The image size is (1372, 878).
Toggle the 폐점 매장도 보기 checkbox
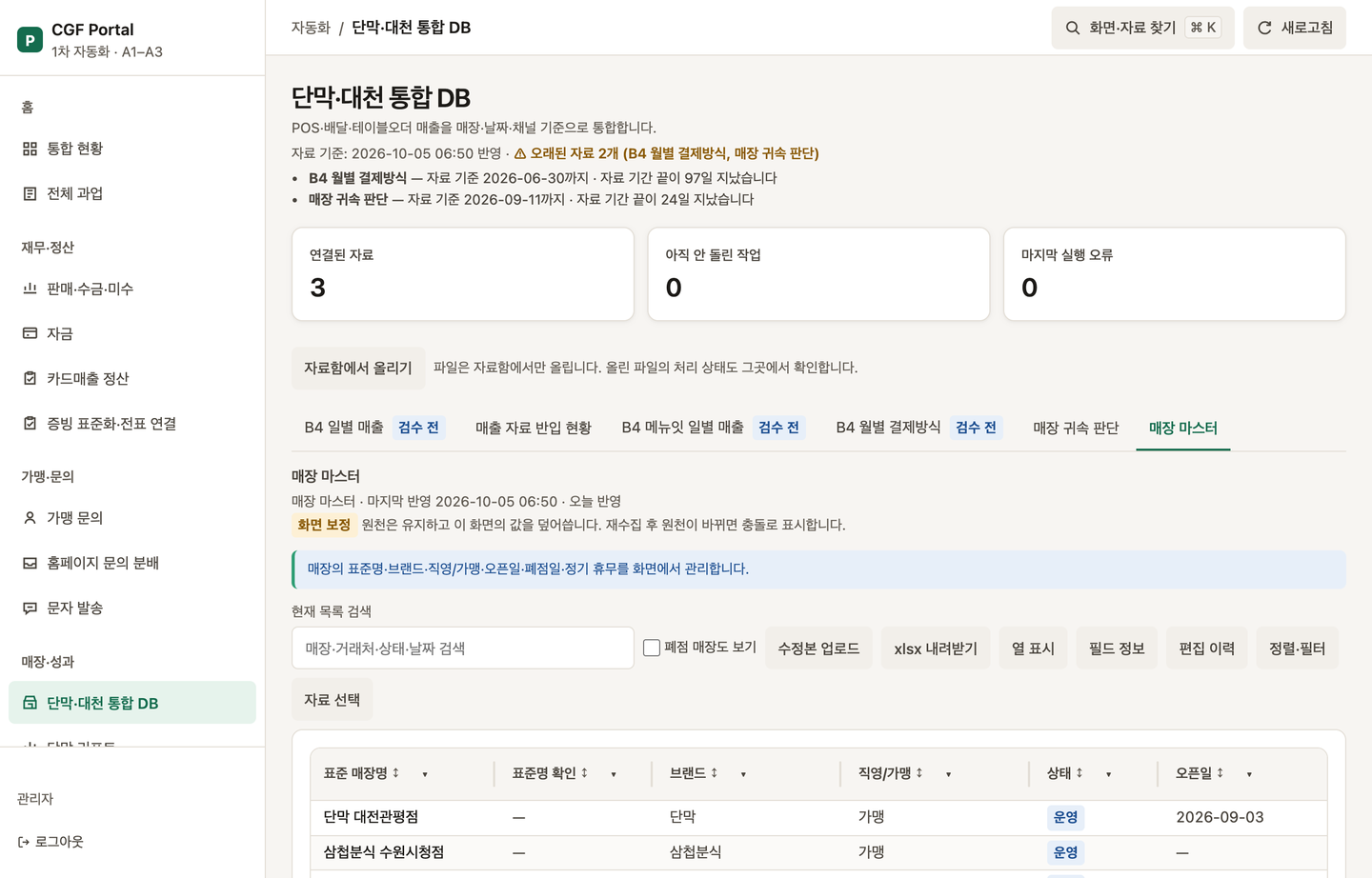pyautogui.click(x=652, y=648)
